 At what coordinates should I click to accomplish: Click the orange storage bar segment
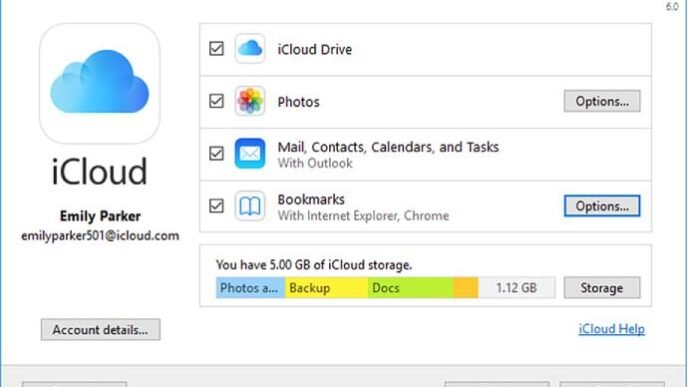pos(466,288)
